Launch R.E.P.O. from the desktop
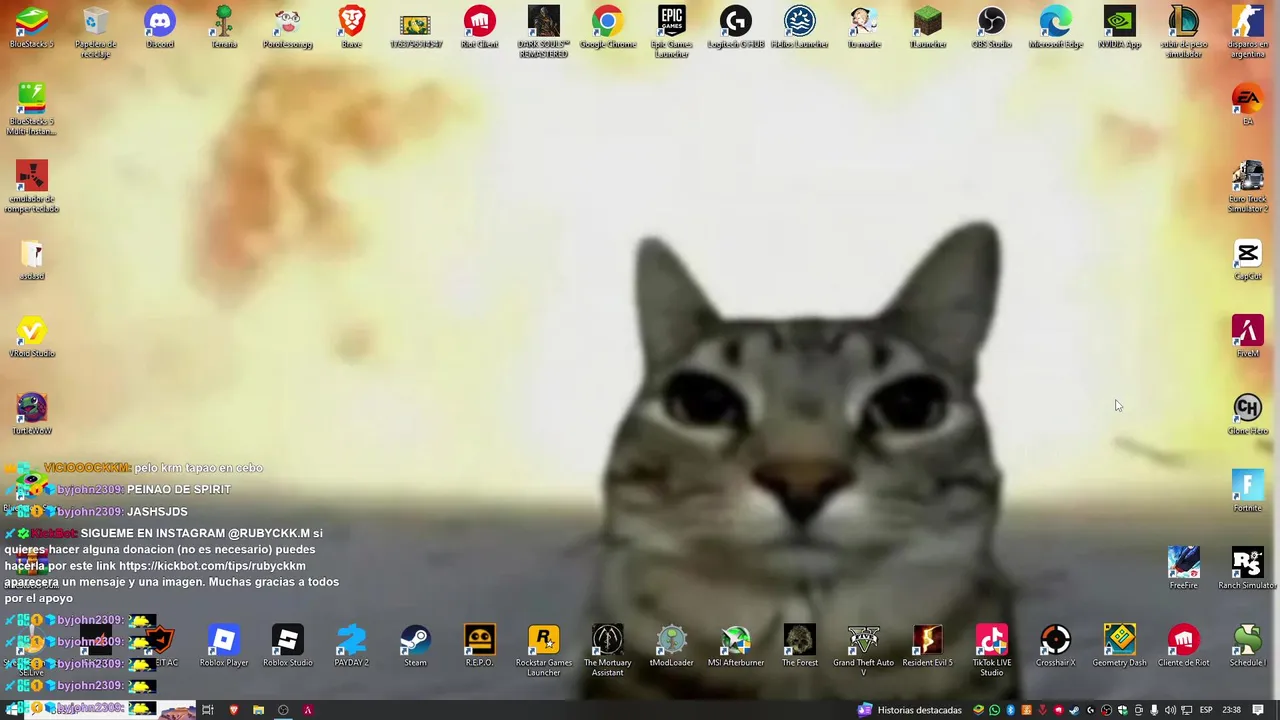1280x720 pixels. click(480, 646)
